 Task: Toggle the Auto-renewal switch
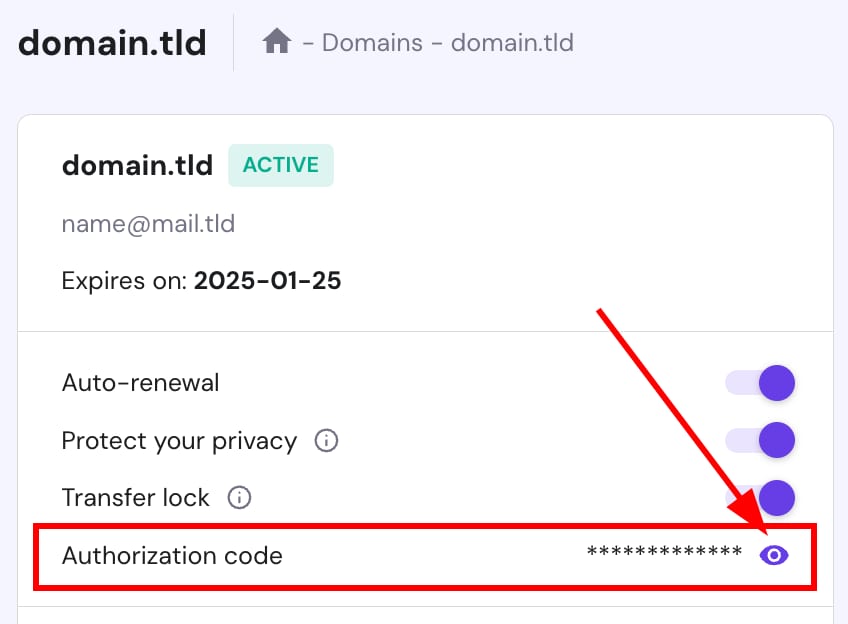[762, 383]
